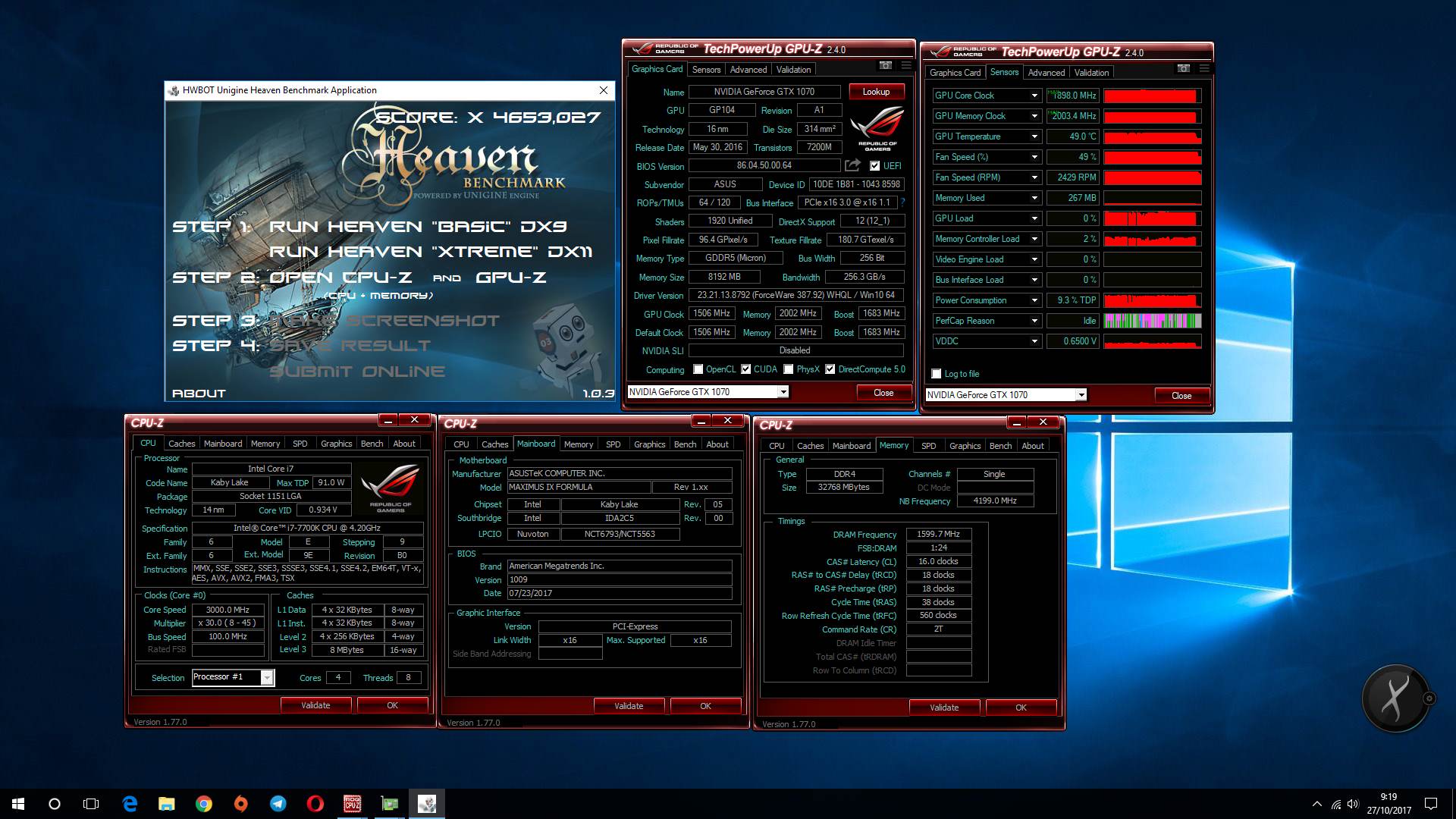Image resolution: width=1456 pixels, height=819 pixels.
Task: Click ABOUT in Heaven Benchmark window
Action: (199, 394)
